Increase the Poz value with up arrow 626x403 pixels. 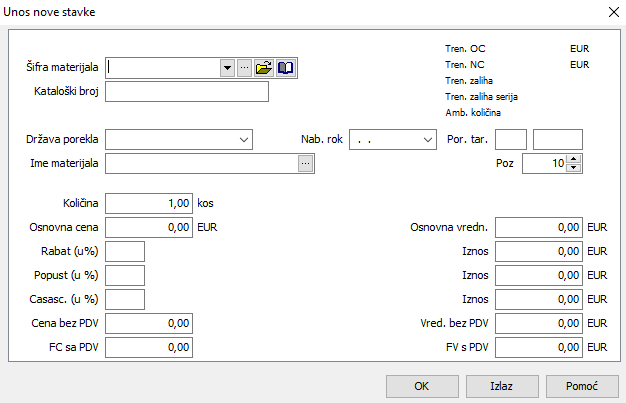[573, 159]
